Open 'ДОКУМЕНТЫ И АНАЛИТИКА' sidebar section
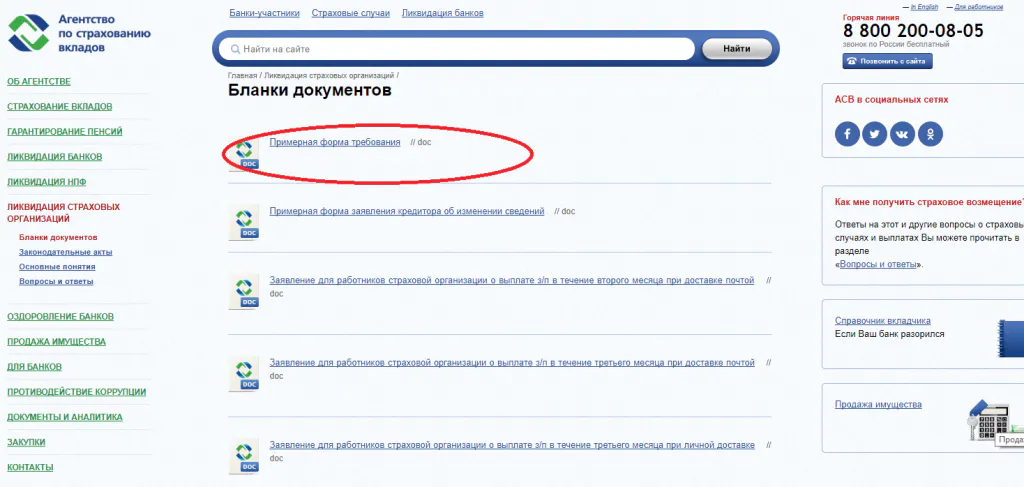 [x=65, y=417]
